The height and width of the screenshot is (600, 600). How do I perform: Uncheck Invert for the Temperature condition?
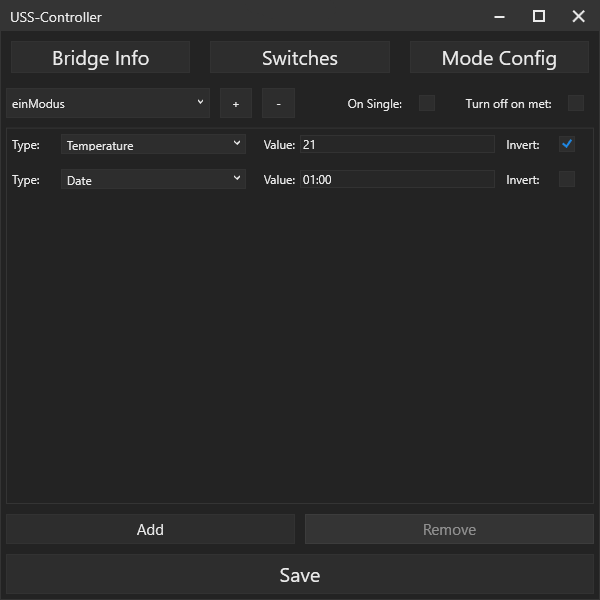pos(567,144)
